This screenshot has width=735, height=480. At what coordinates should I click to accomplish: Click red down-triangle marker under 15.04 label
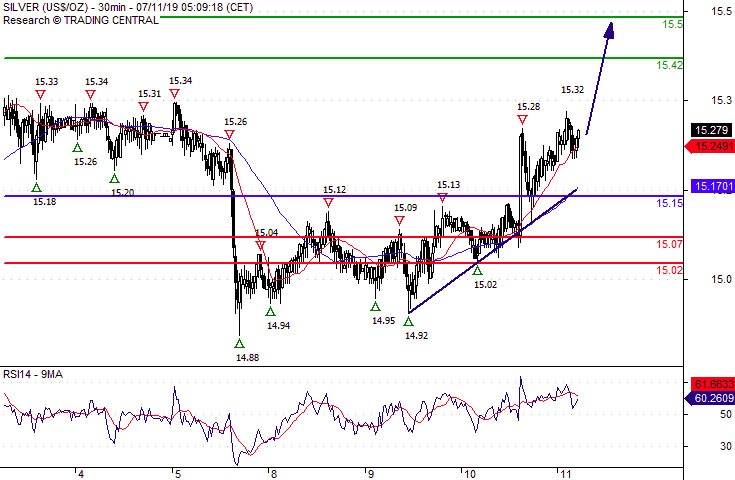click(x=261, y=246)
